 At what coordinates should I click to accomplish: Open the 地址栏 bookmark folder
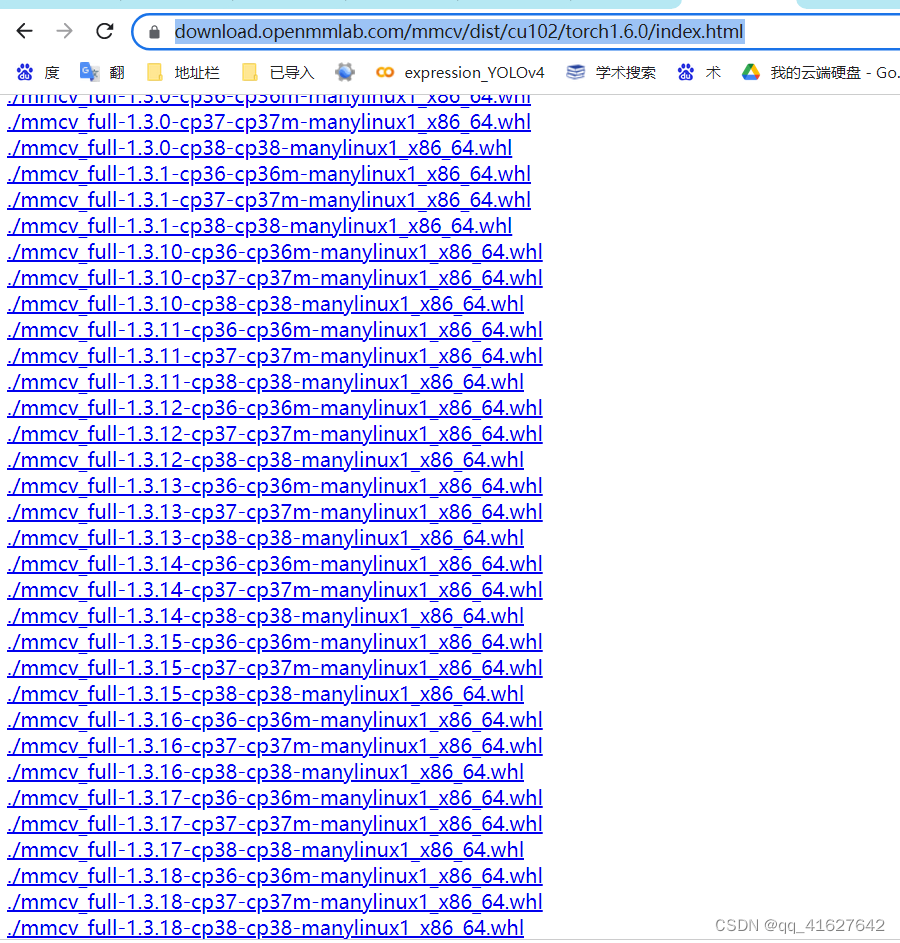click(x=183, y=73)
